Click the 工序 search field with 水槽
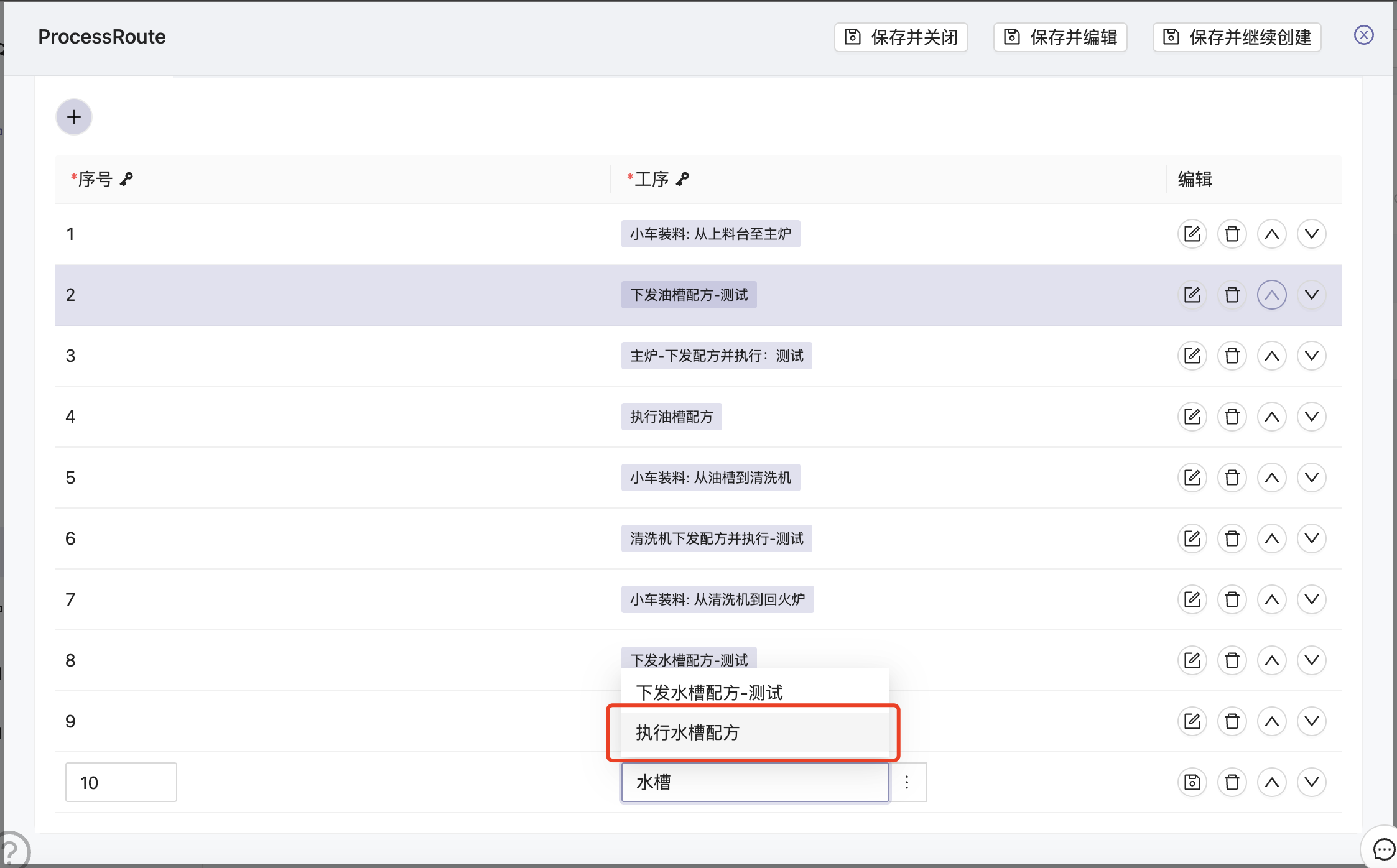Viewport: 1397px width, 868px height. (754, 782)
